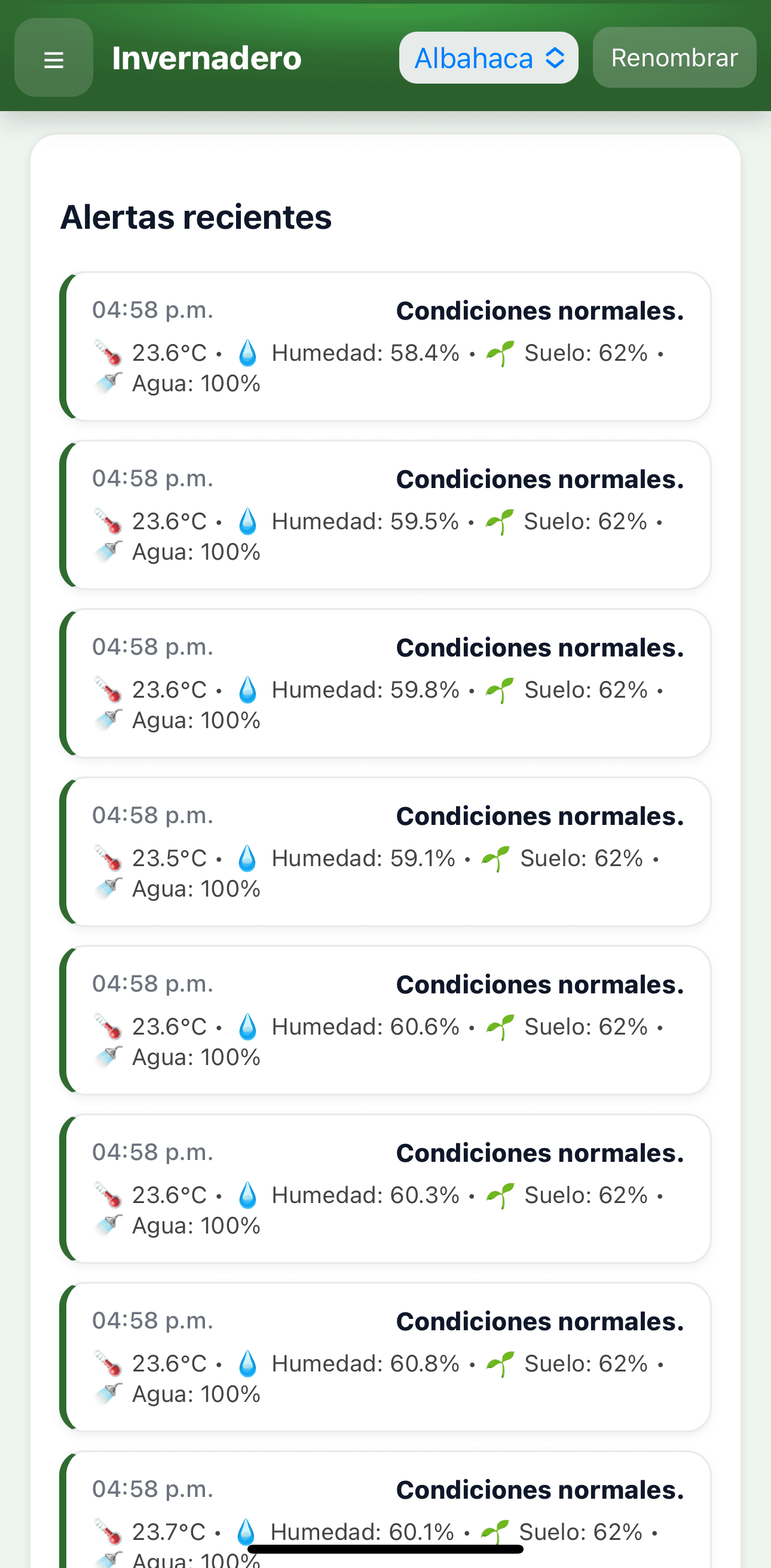771x1568 pixels.
Task: Click the Renombrar button
Action: 674,59
